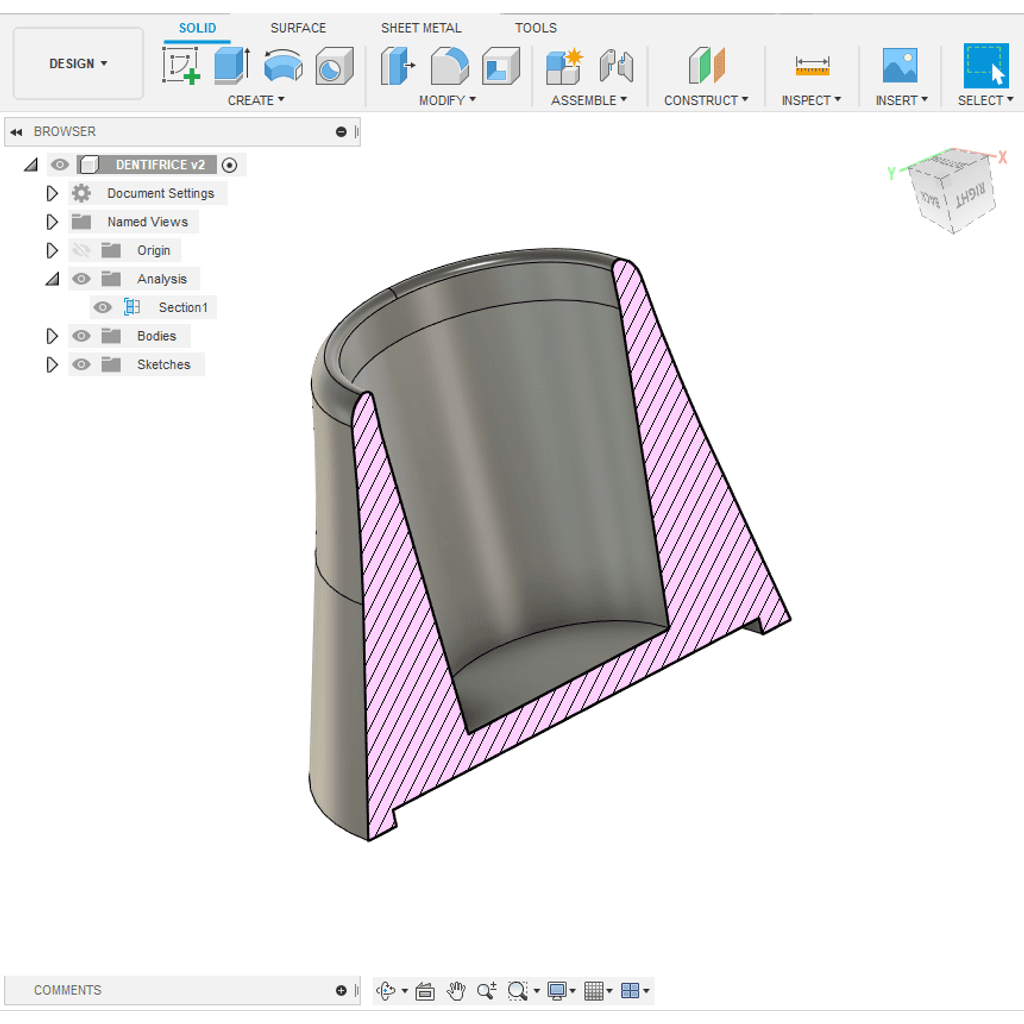The width and height of the screenshot is (1024, 1024).
Task: Select the Named Views tree item
Action: [x=148, y=222]
